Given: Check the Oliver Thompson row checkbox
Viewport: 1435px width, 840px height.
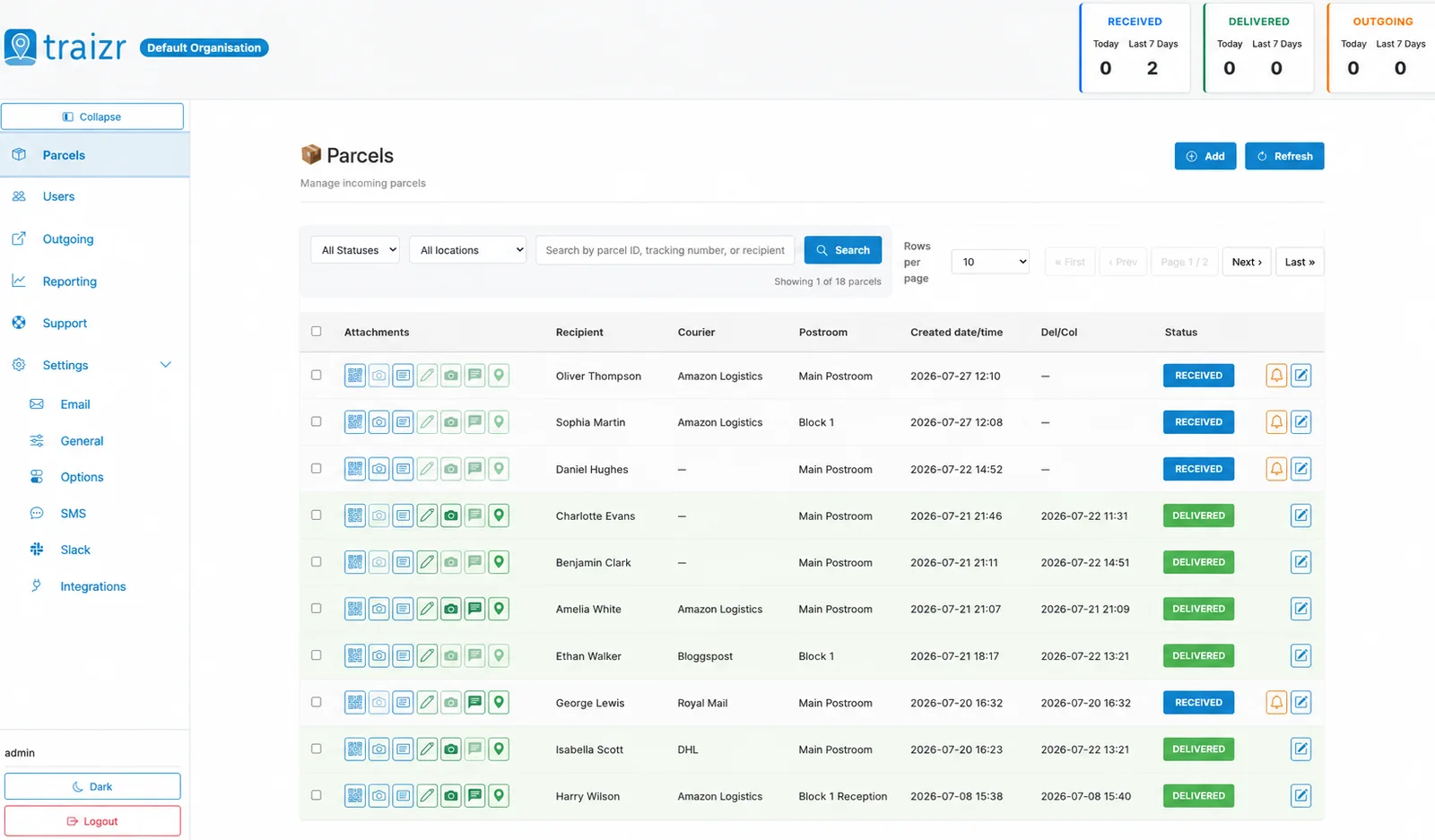Looking at the screenshot, I should tap(316, 375).
